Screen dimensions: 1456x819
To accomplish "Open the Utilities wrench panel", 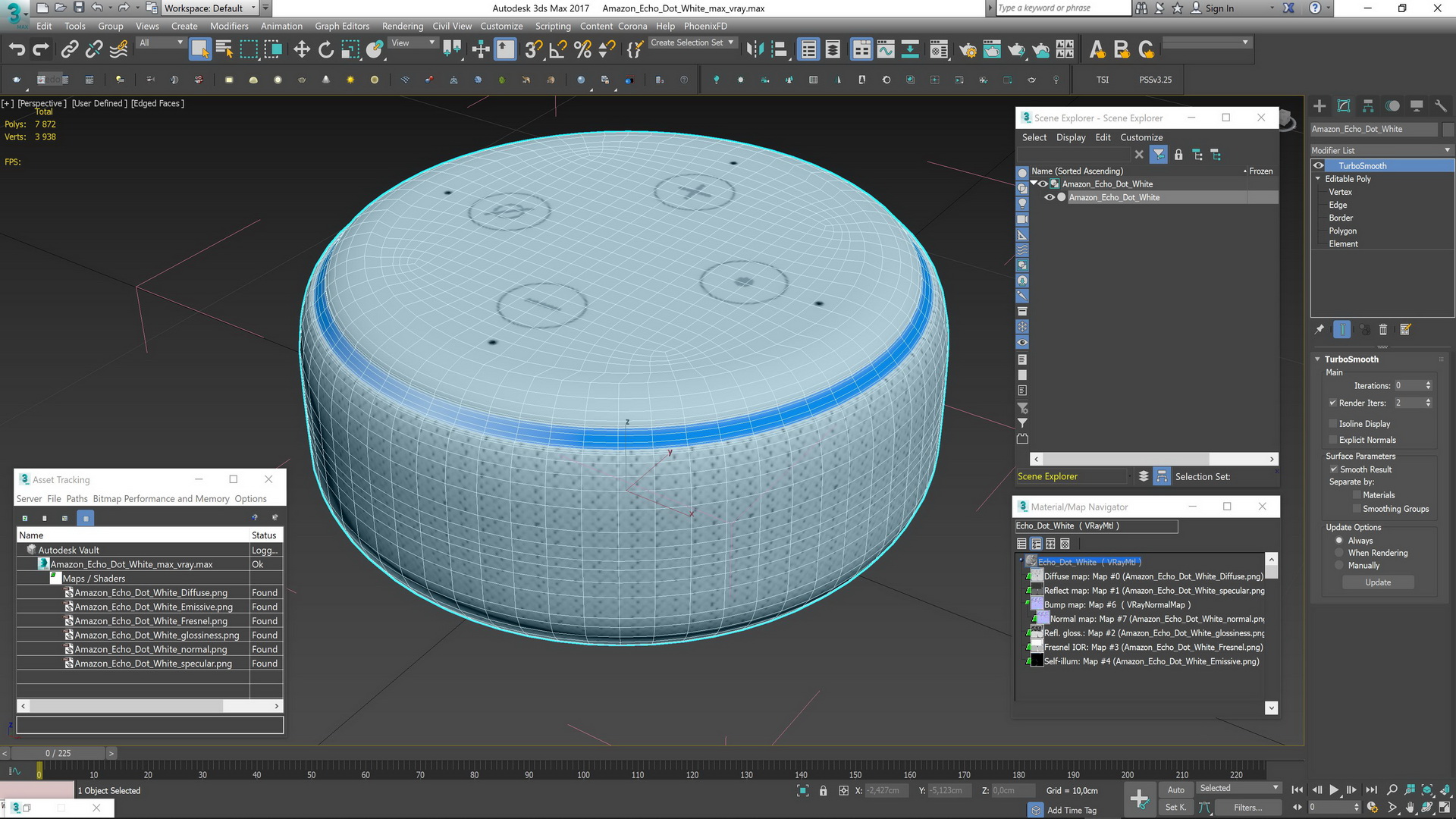I will click(x=1441, y=106).
